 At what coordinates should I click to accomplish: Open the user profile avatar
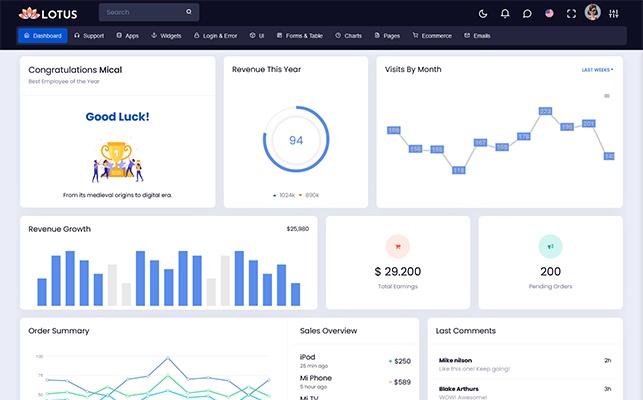(592, 12)
